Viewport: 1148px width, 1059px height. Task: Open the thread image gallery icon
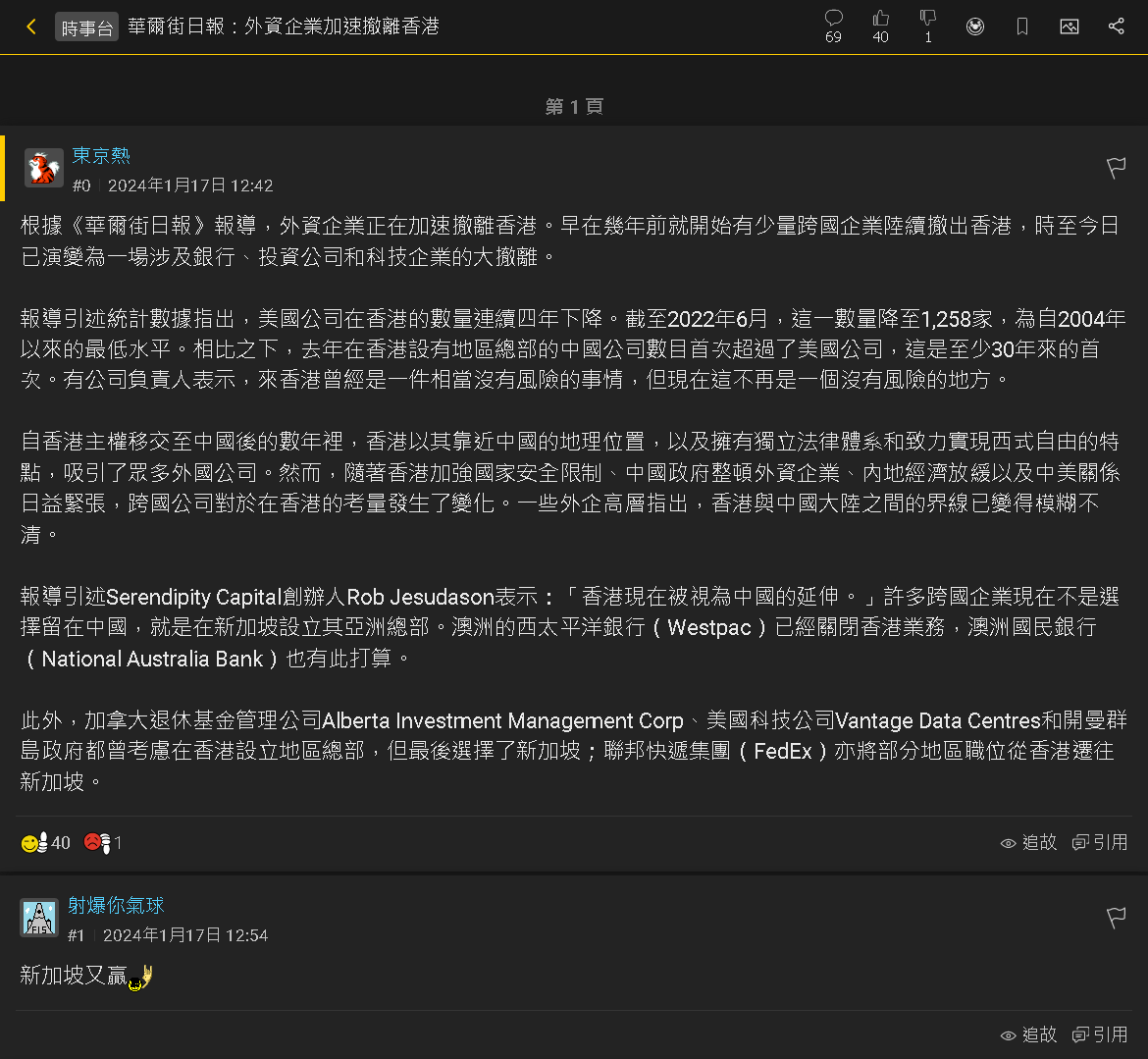click(1069, 26)
